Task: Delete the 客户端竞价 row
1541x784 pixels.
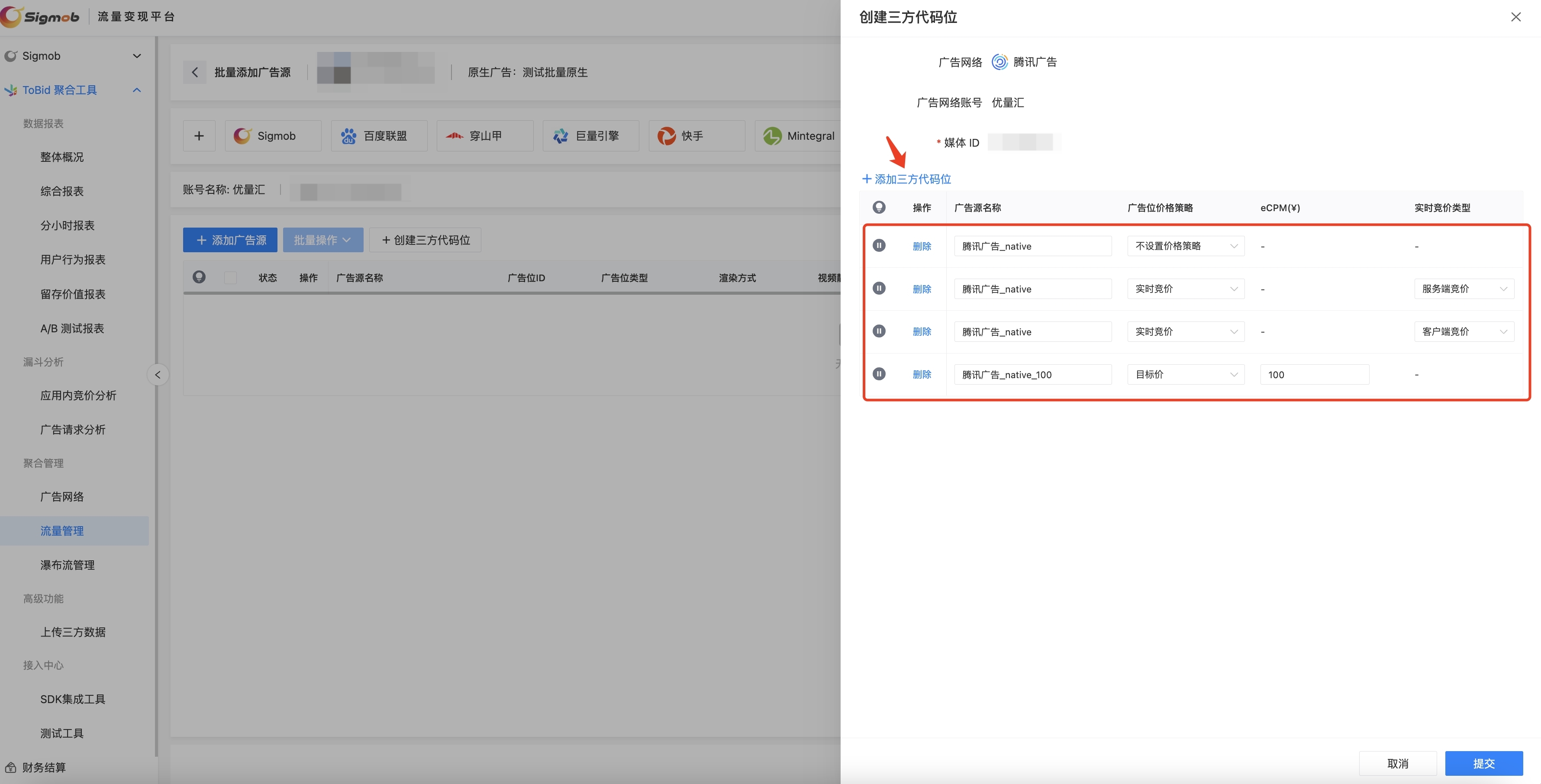Action: [922, 331]
